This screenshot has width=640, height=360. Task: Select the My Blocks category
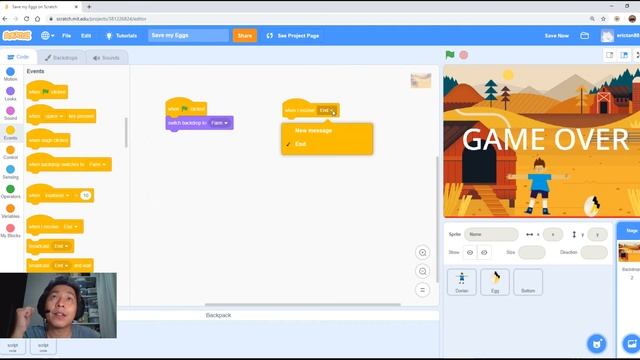(11, 231)
